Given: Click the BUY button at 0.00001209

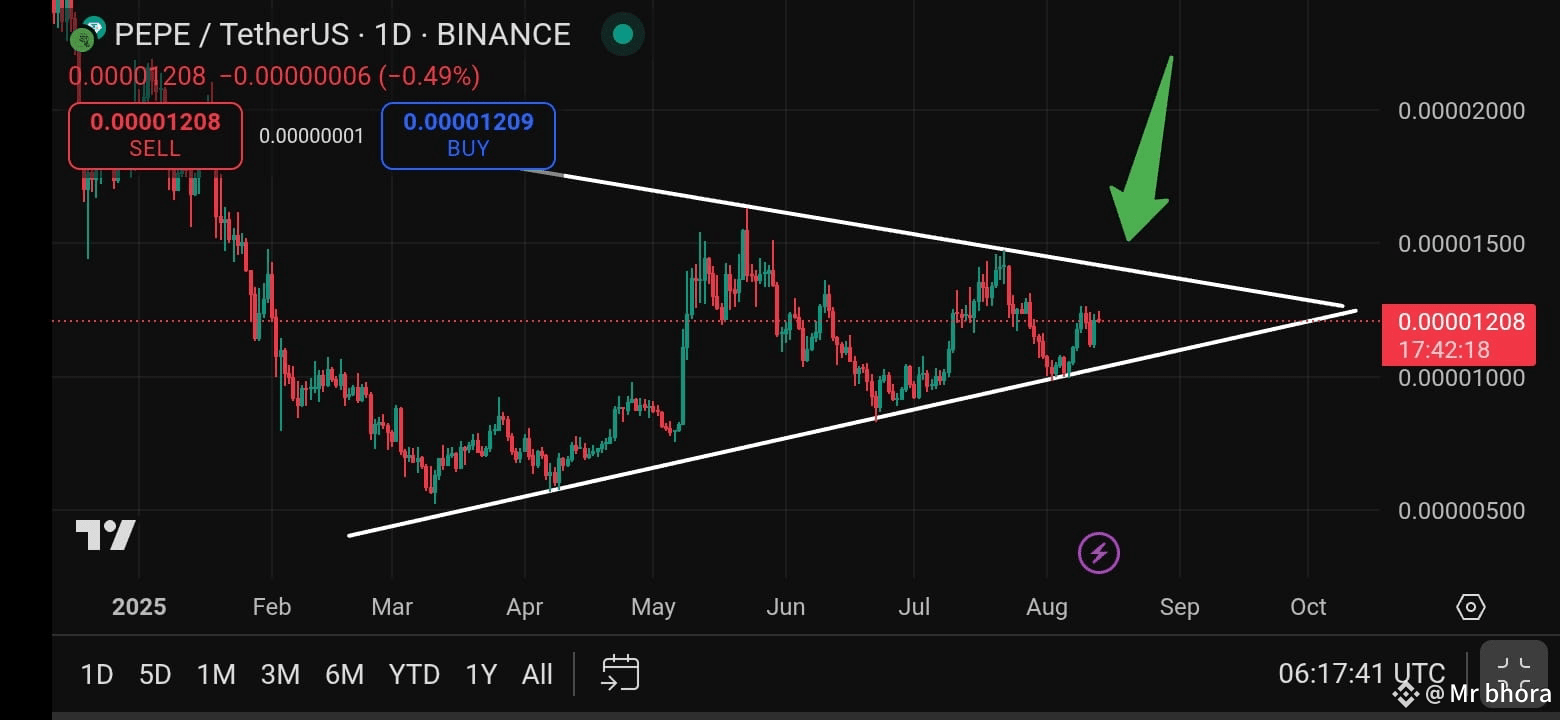Looking at the screenshot, I should coord(468,135).
